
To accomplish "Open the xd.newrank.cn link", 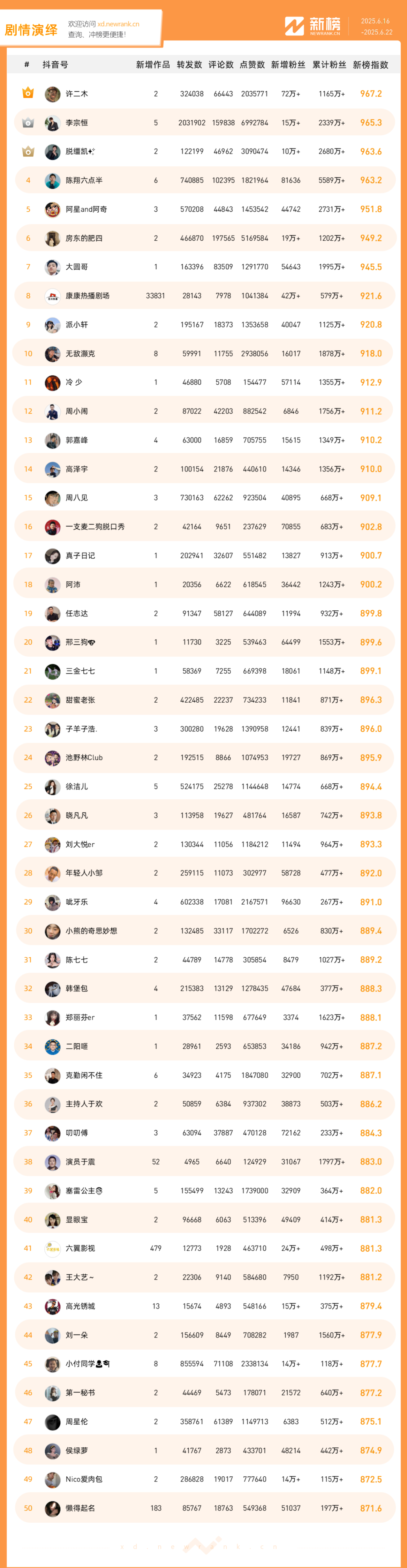I will point(118,25).
